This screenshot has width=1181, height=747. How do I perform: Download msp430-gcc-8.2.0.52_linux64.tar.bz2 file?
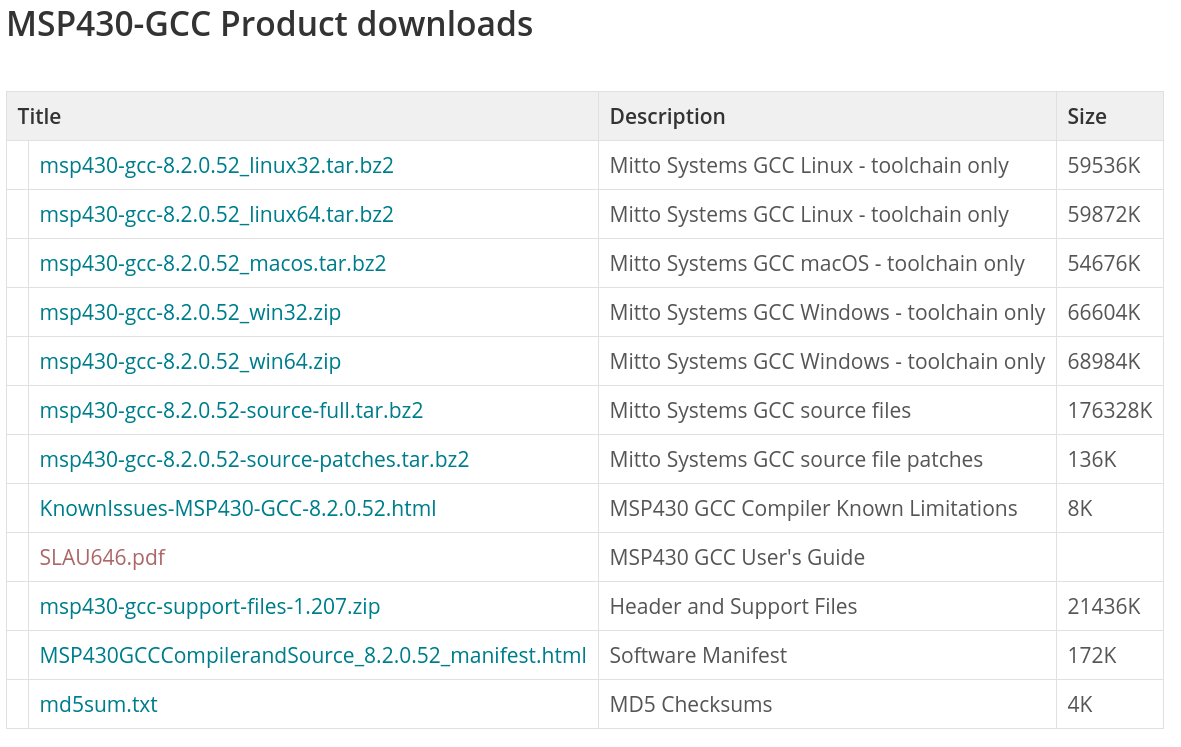point(216,214)
